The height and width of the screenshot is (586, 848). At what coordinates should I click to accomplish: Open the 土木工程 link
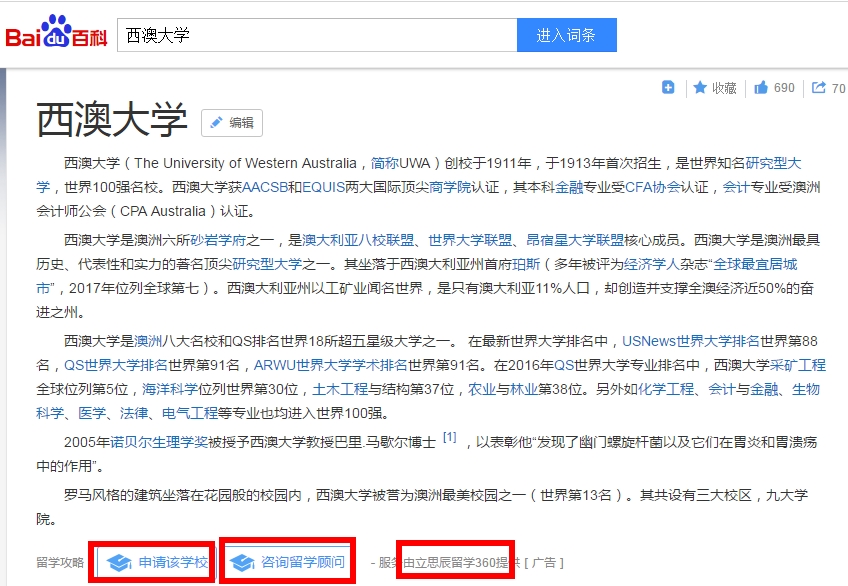(340, 389)
